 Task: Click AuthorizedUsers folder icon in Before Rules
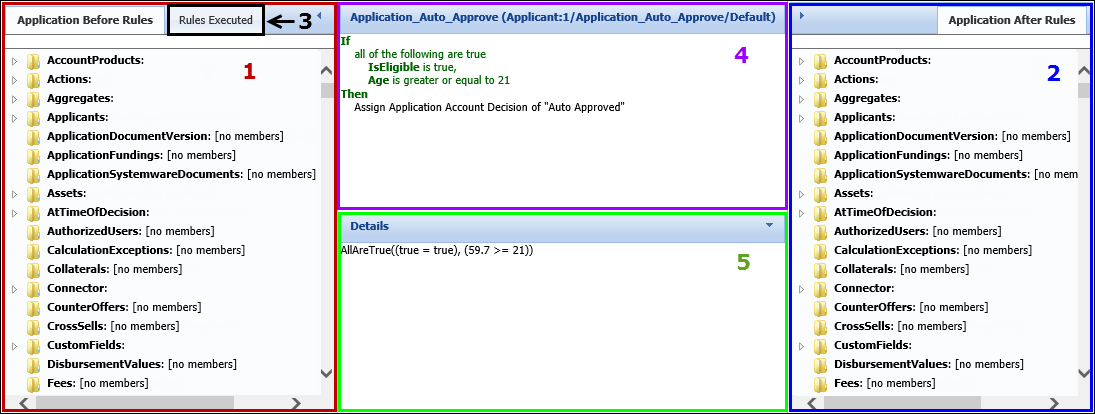coord(34,231)
